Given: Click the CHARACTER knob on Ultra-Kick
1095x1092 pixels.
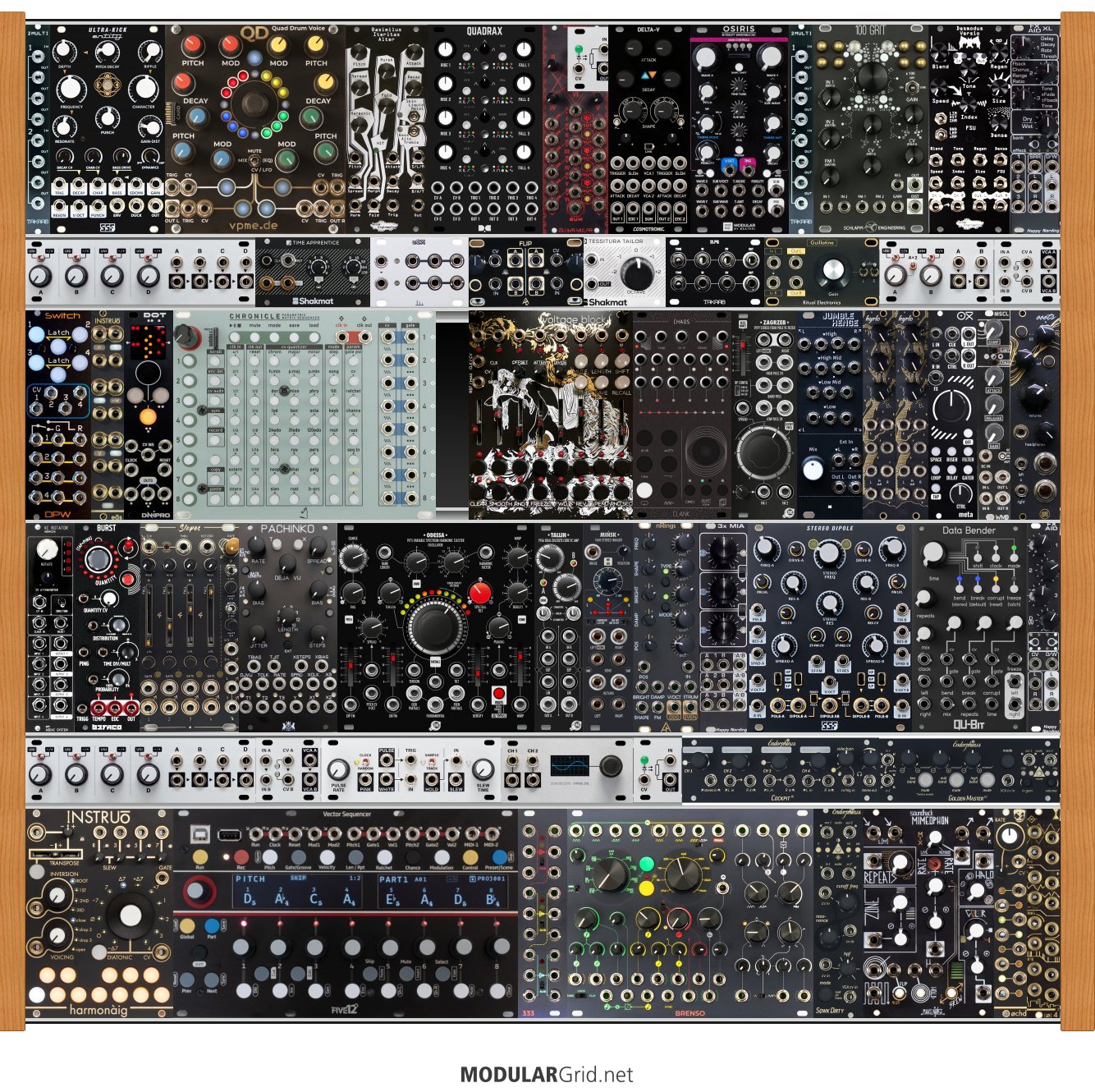Looking at the screenshot, I should [x=144, y=88].
